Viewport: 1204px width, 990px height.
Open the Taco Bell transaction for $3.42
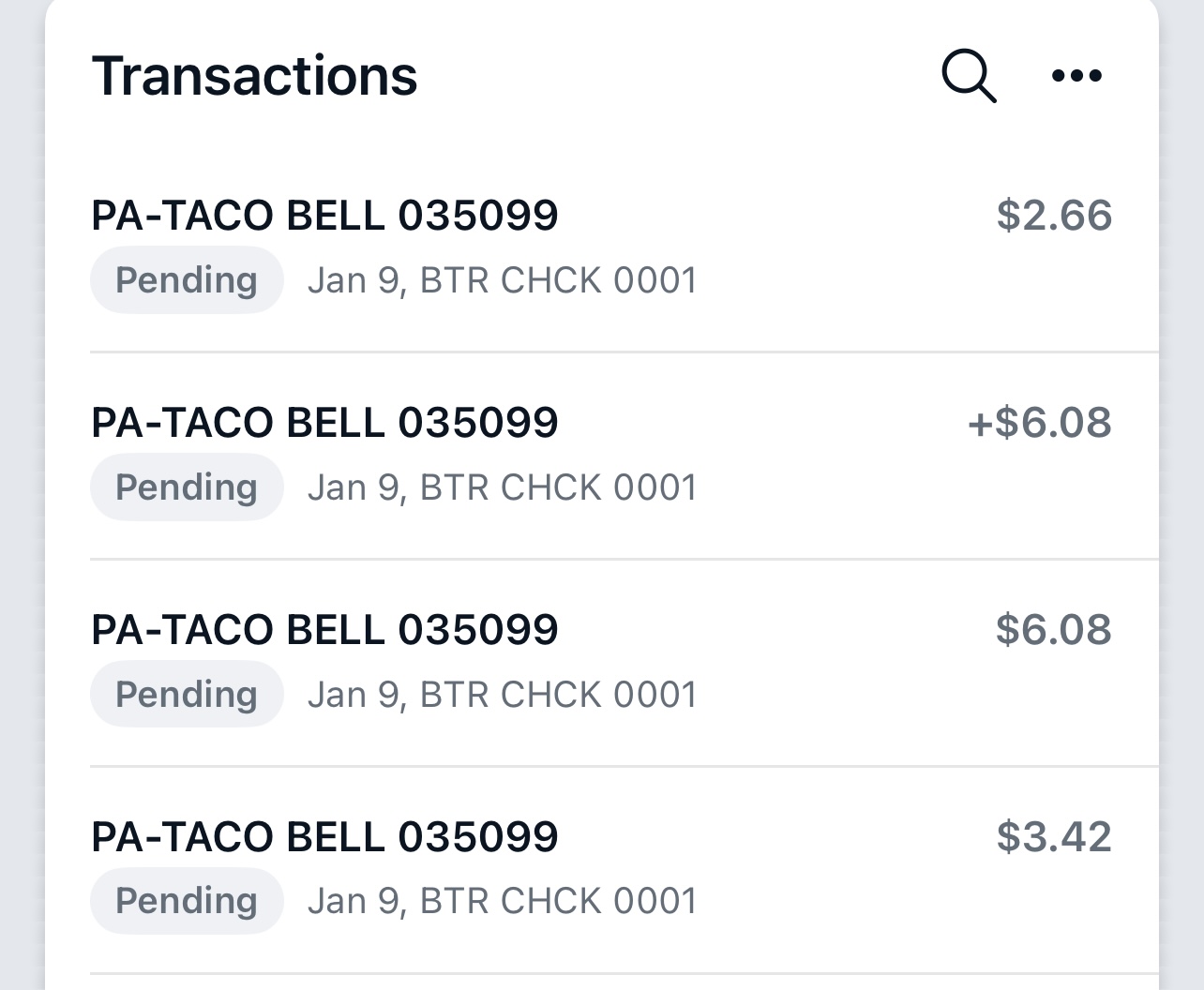click(x=324, y=837)
